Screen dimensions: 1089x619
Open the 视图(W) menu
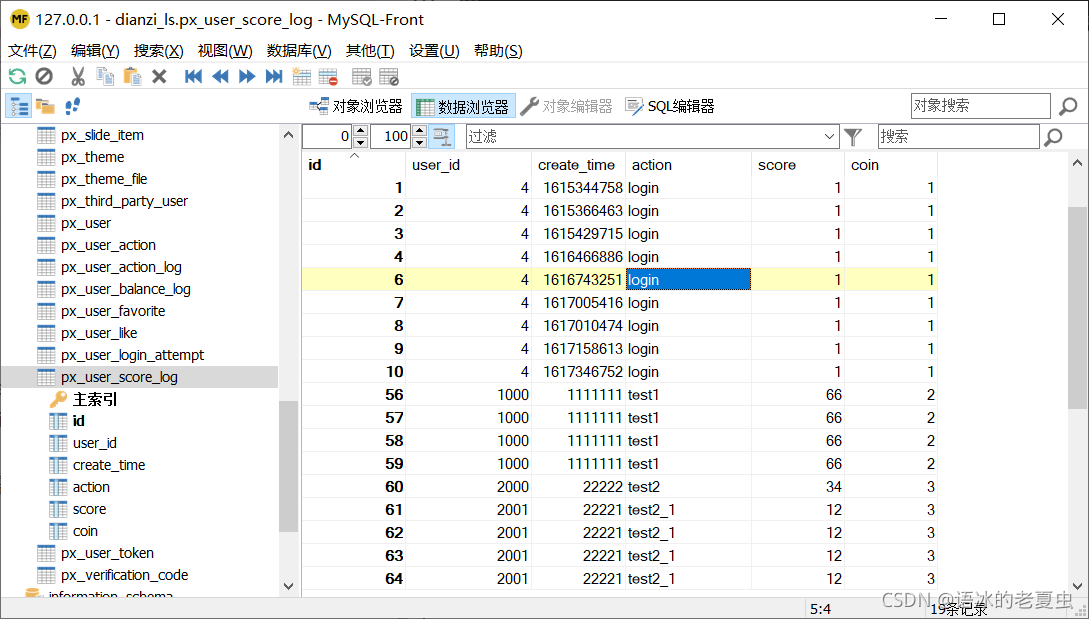(225, 51)
